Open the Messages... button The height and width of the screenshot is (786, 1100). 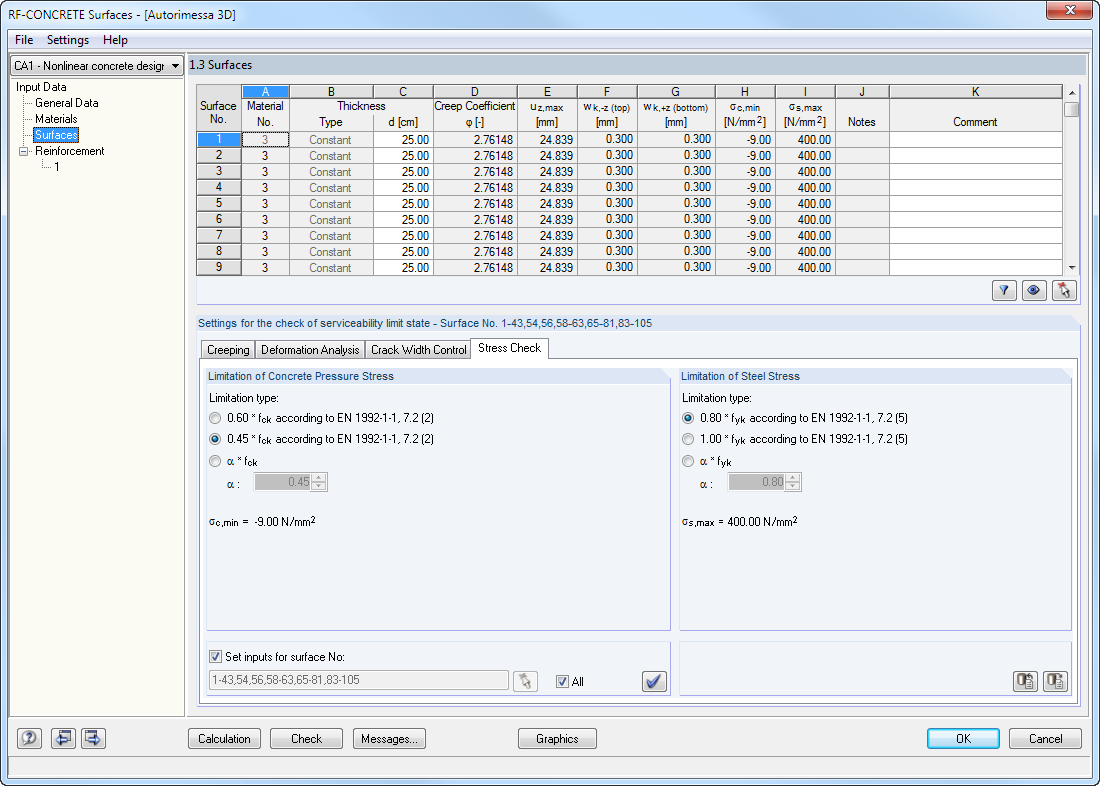click(x=389, y=738)
